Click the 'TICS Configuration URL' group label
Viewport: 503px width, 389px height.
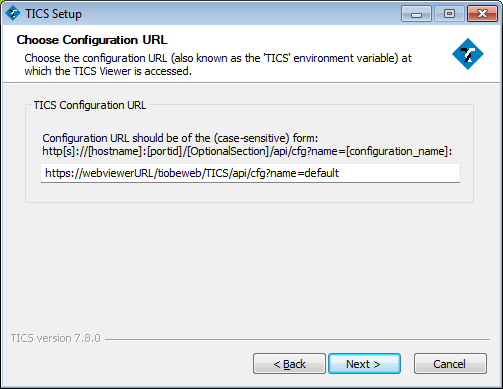(90, 105)
